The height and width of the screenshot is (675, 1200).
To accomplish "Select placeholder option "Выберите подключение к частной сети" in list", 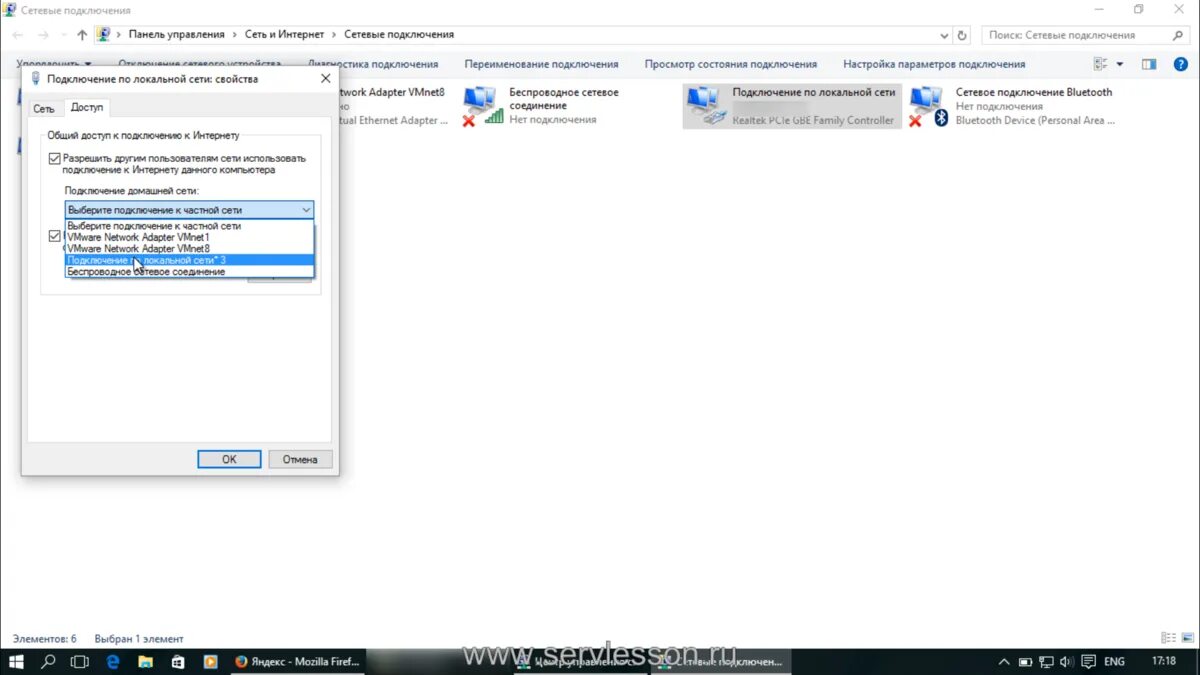I will 190,226.
